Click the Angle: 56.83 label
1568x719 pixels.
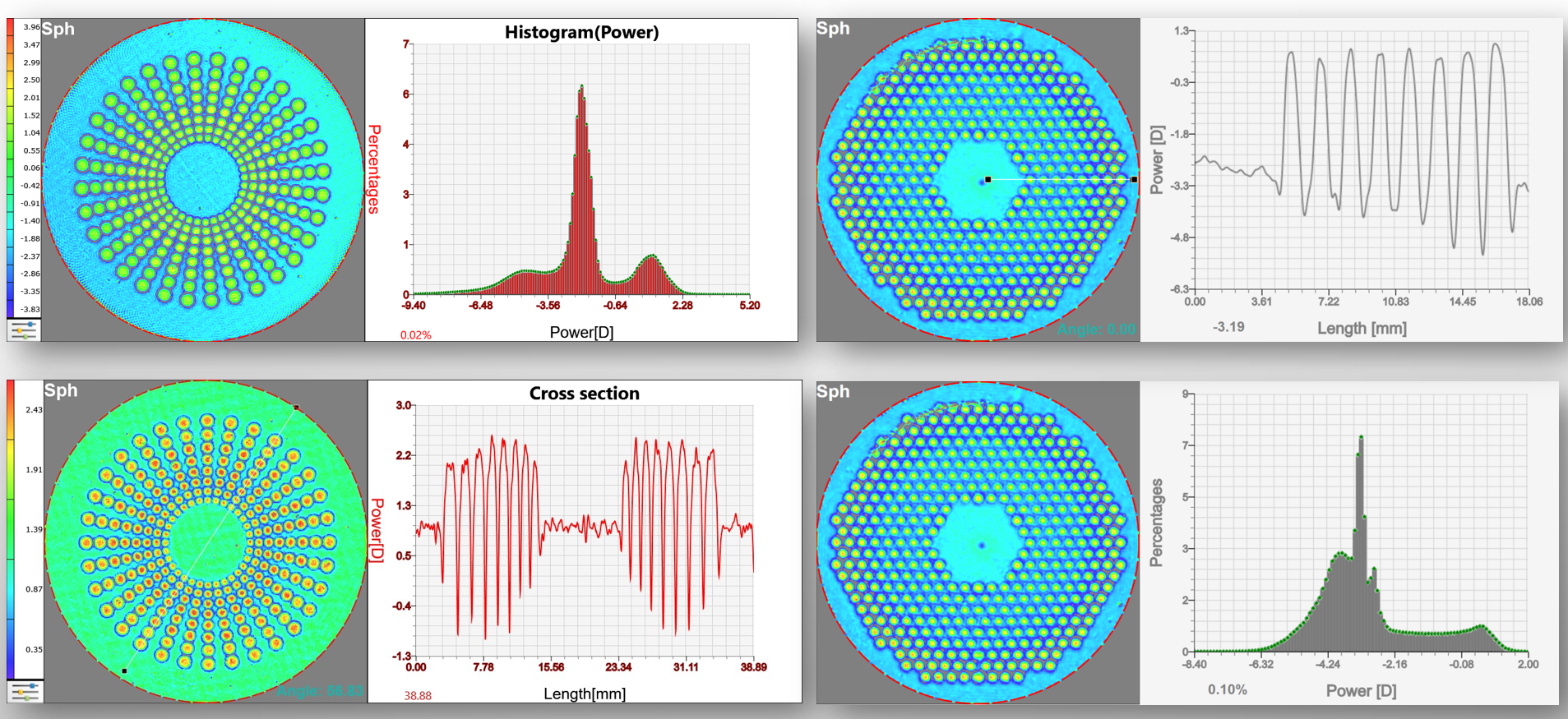point(320,691)
